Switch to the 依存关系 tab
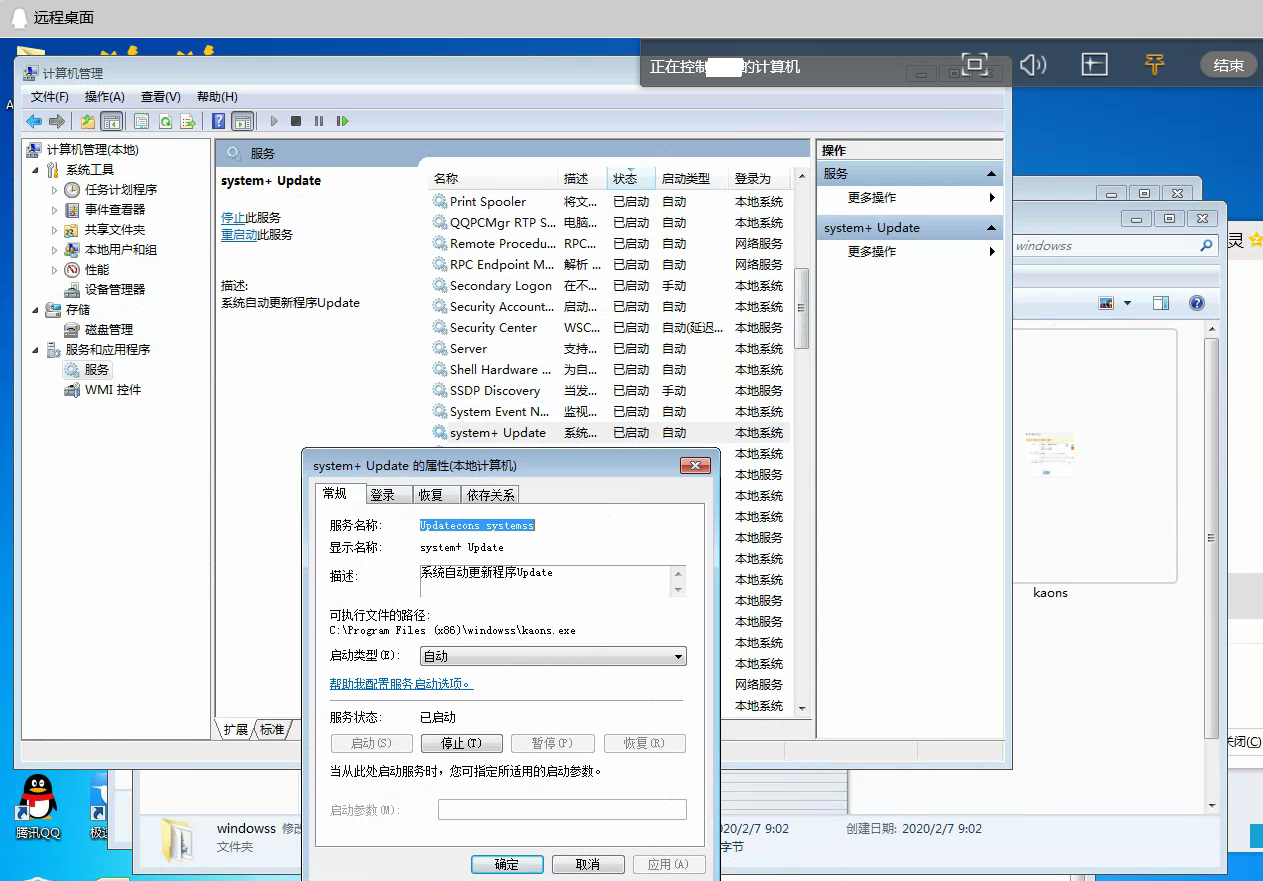This screenshot has height=881, width=1263. click(490, 495)
